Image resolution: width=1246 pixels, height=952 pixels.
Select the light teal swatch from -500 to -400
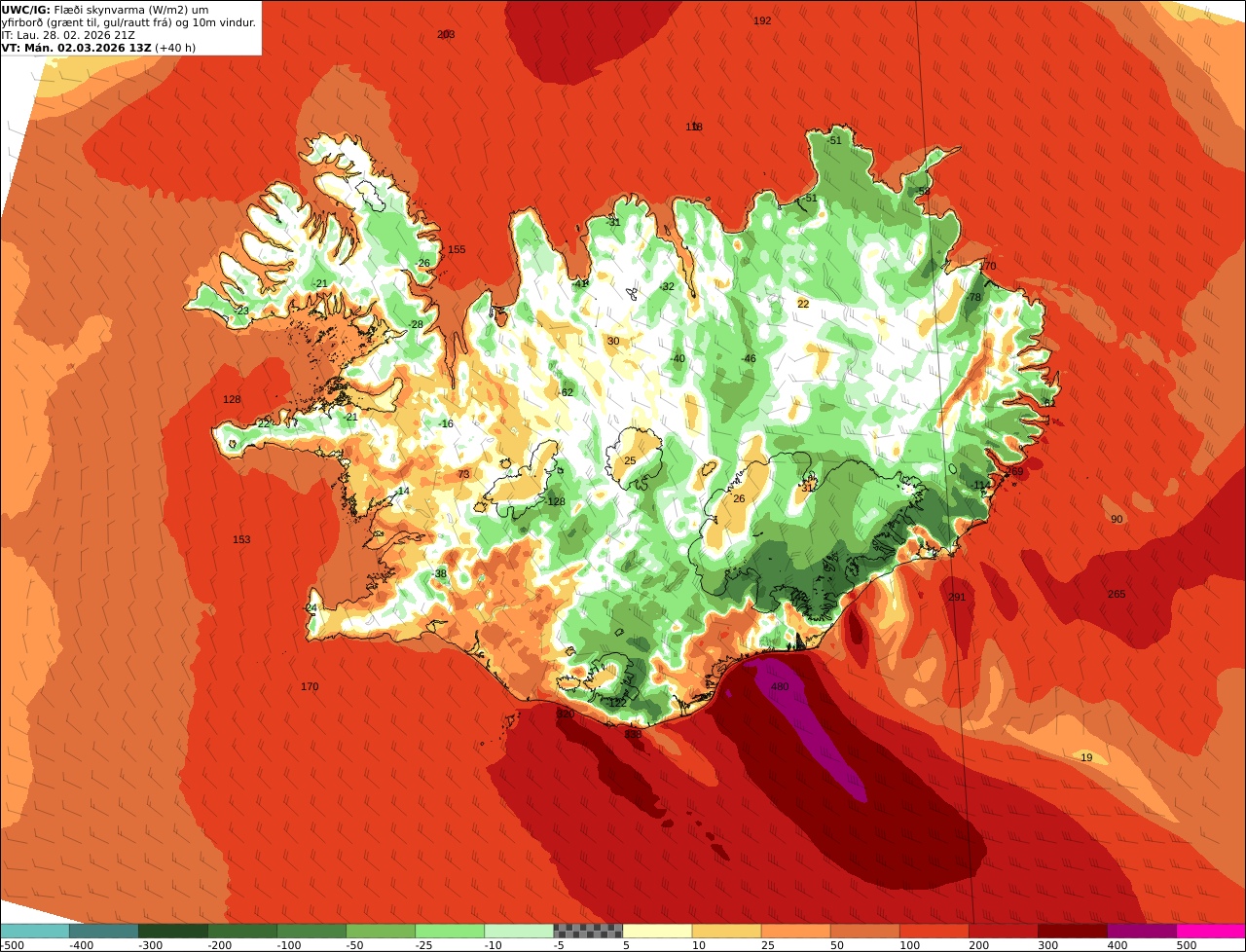click(34, 931)
